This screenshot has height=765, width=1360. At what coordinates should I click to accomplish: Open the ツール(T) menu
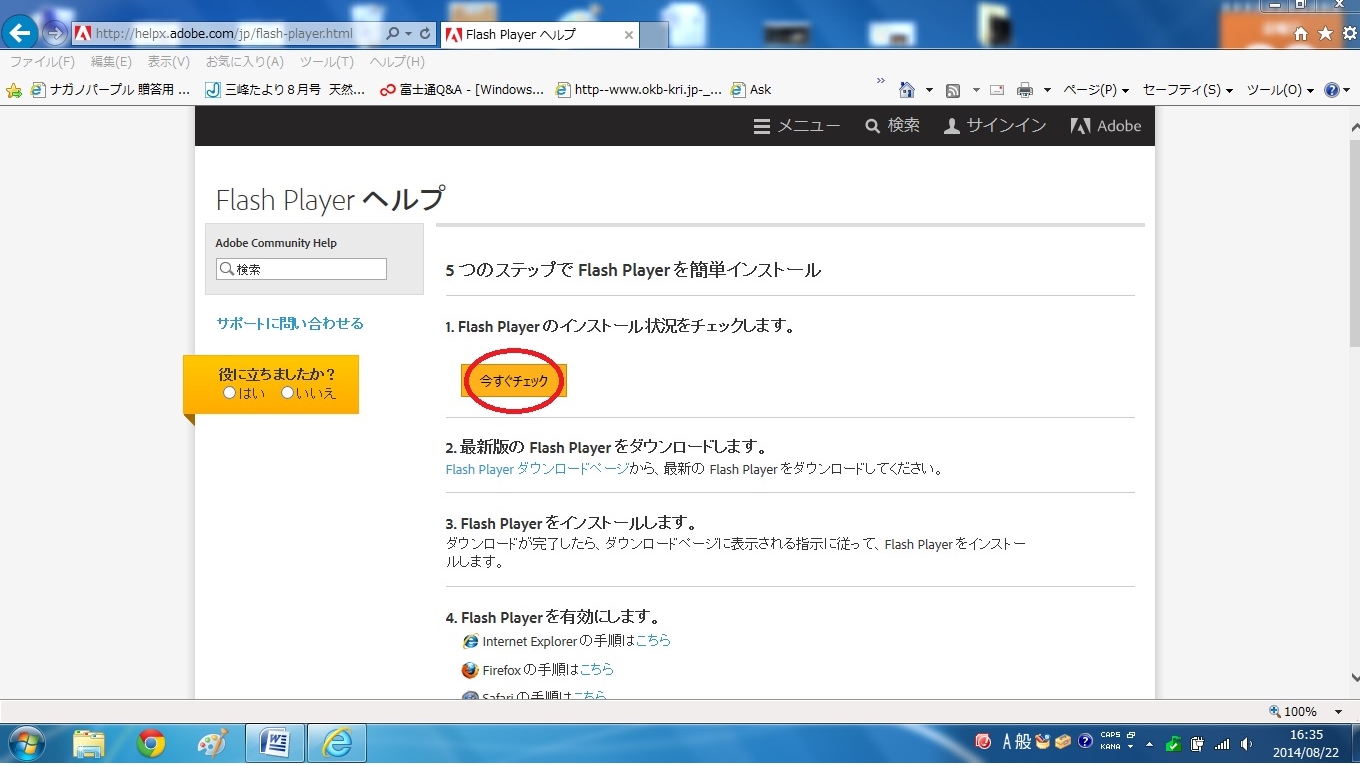(x=326, y=62)
